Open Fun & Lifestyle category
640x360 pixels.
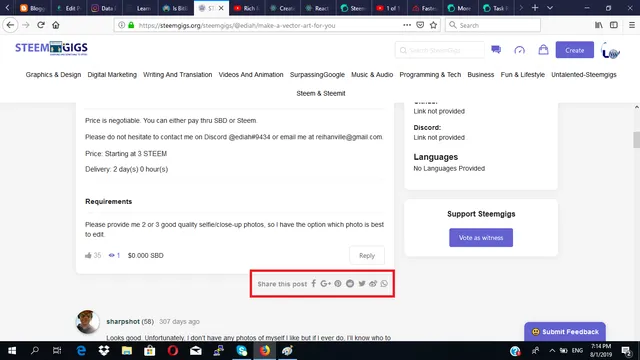522,74
